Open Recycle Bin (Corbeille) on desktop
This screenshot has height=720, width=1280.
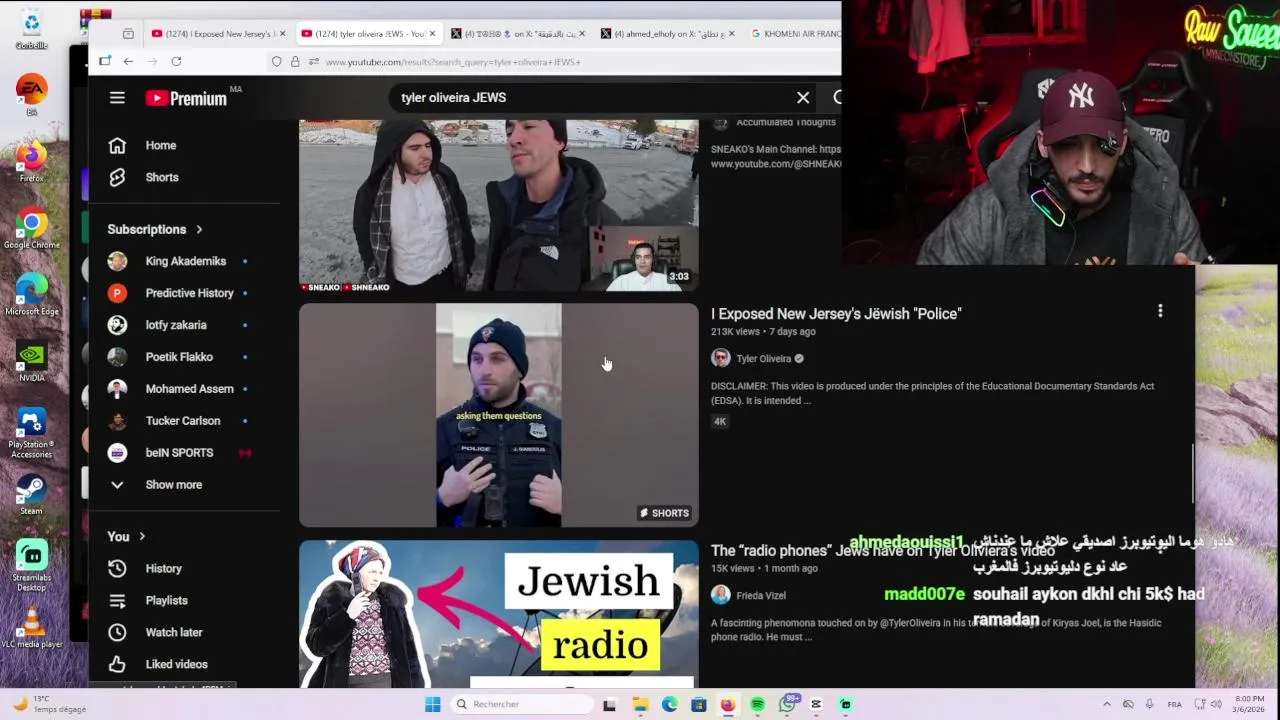[x=31, y=29]
